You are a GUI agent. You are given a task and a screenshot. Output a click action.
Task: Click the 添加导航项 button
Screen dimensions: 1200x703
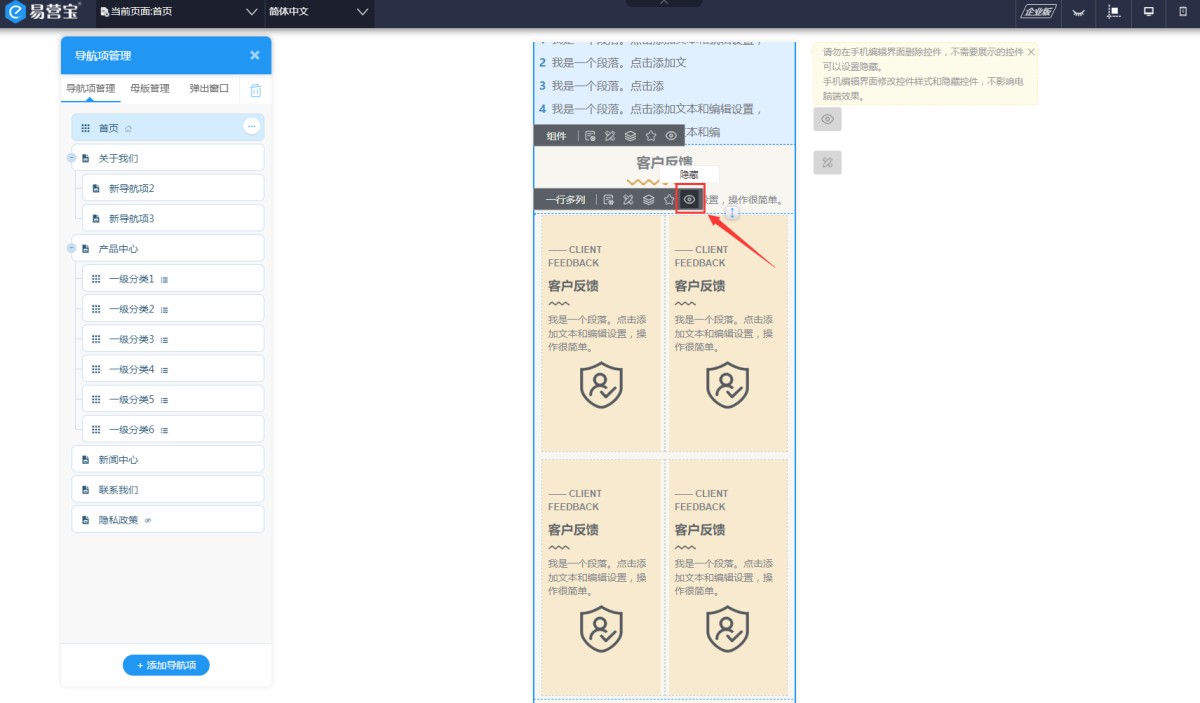click(x=166, y=665)
